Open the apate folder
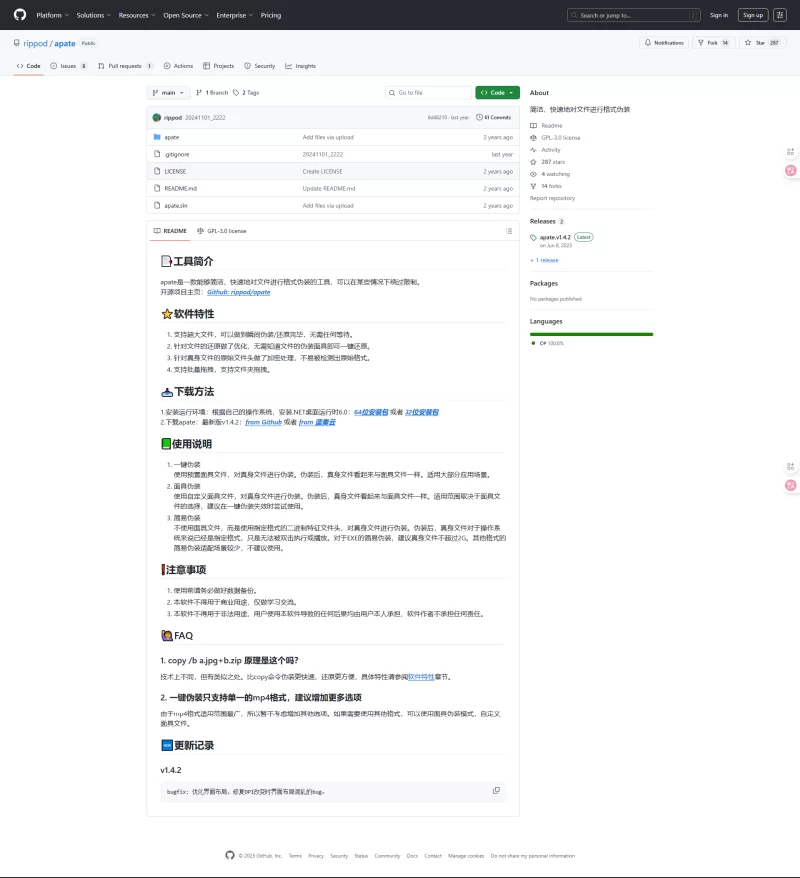Viewport: 800px width, 878px height. click(x=172, y=137)
